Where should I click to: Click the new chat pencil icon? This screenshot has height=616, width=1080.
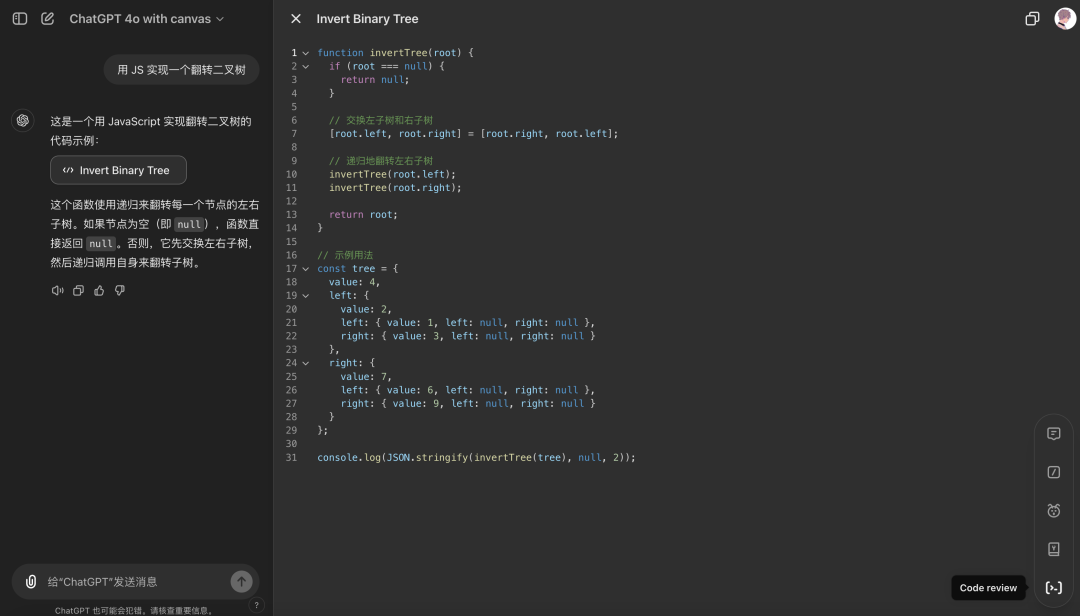47,19
